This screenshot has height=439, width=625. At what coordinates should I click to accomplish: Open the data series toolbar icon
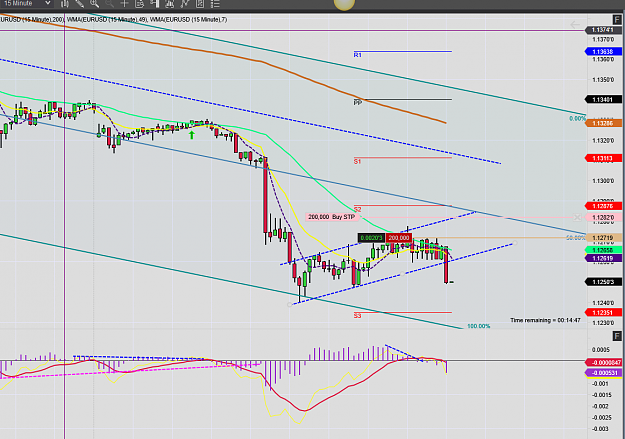tap(169, 4)
